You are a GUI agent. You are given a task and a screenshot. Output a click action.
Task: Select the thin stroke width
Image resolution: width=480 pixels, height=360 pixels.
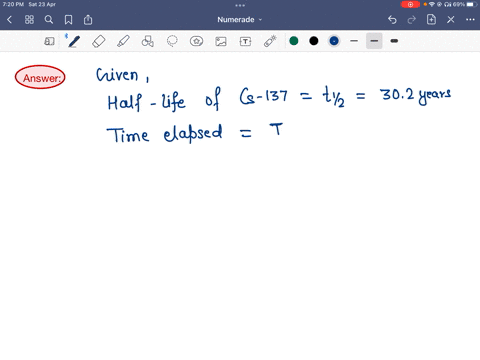point(354,41)
